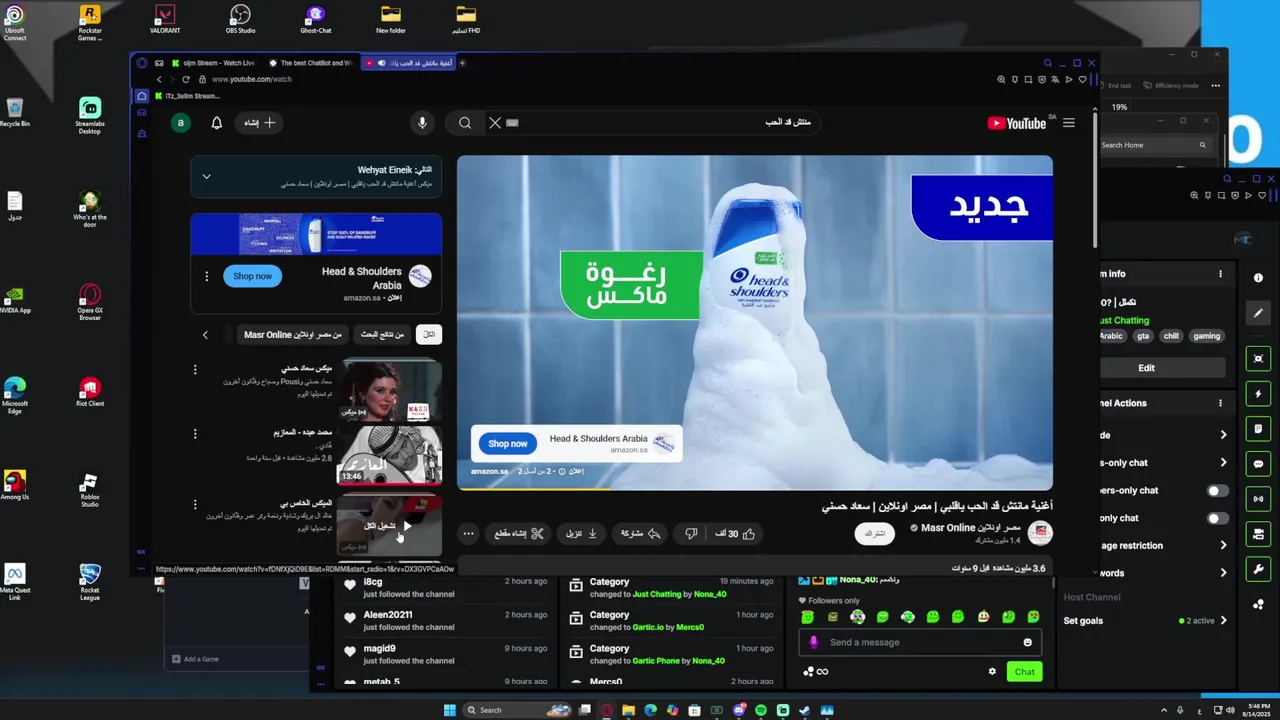Image resolution: width=1280 pixels, height=720 pixels.
Task: Open the Soad Hosny mix thumbnail
Action: (389, 391)
